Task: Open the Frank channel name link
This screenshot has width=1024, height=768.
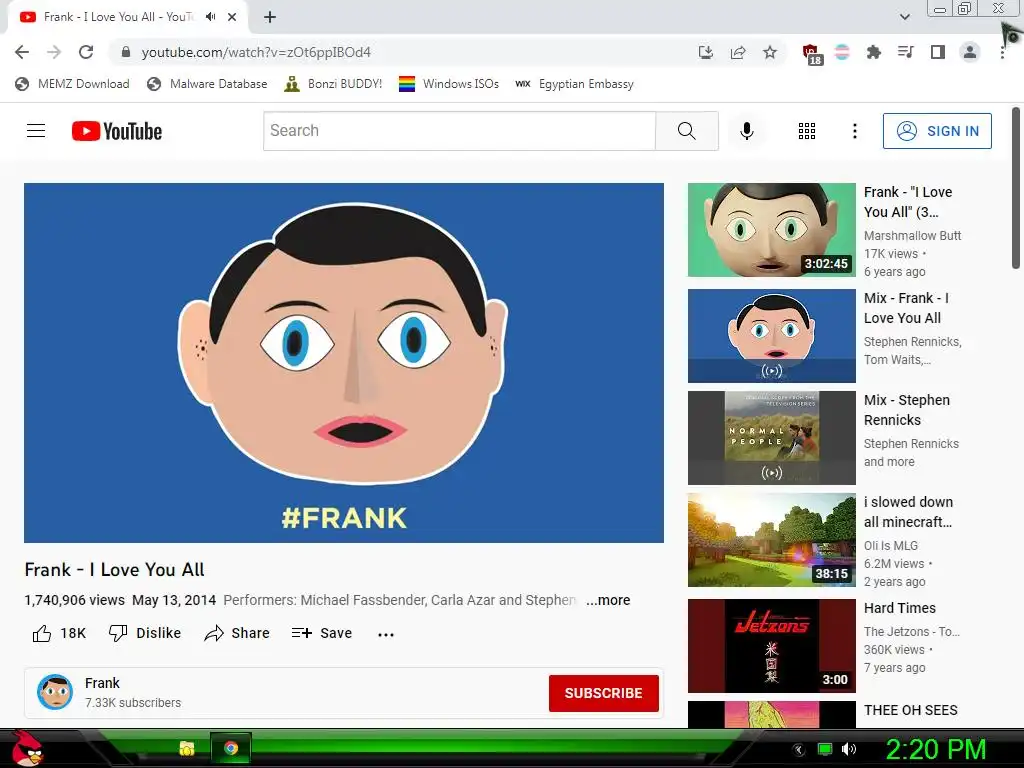Action: tap(102, 682)
